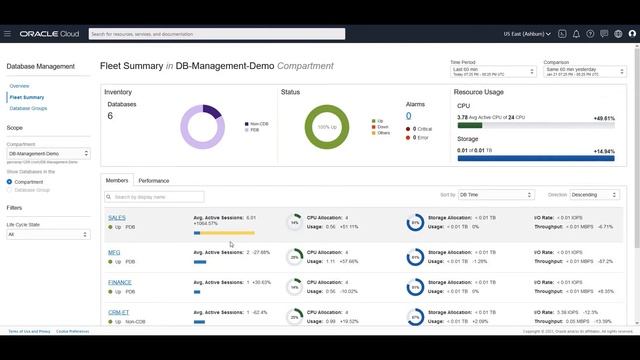
Task: Open the CRM-ET database link
Action: pyautogui.click(x=118, y=312)
